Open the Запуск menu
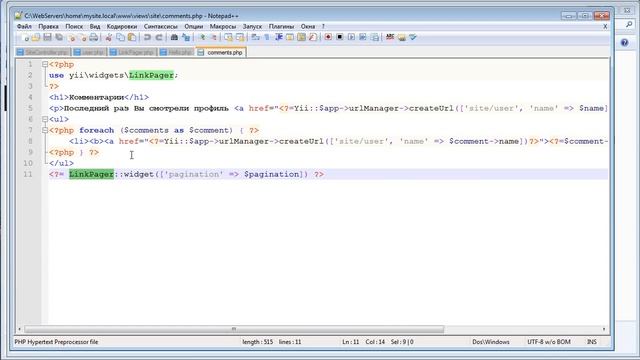Image resolution: width=640 pixels, height=360 pixels. (x=252, y=27)
